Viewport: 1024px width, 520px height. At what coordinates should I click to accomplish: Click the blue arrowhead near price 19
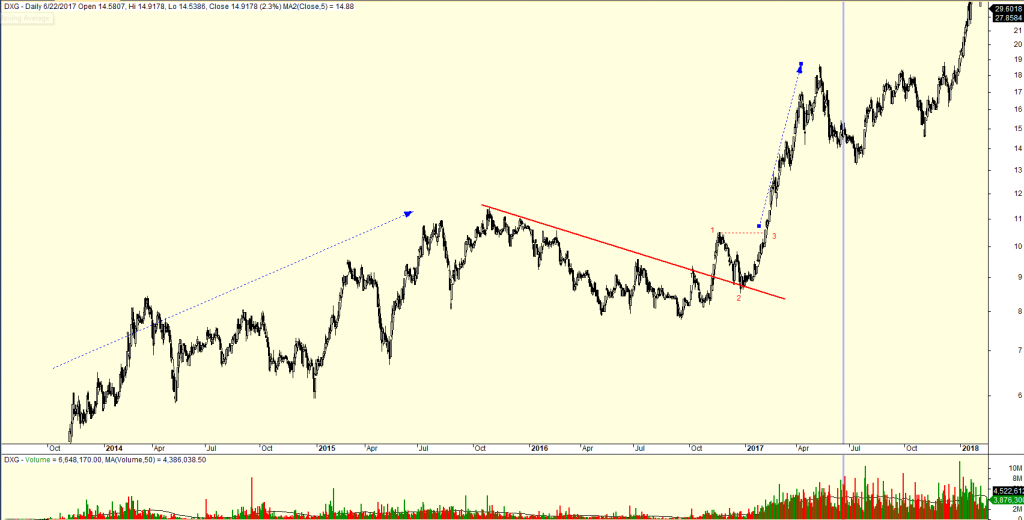800,67
